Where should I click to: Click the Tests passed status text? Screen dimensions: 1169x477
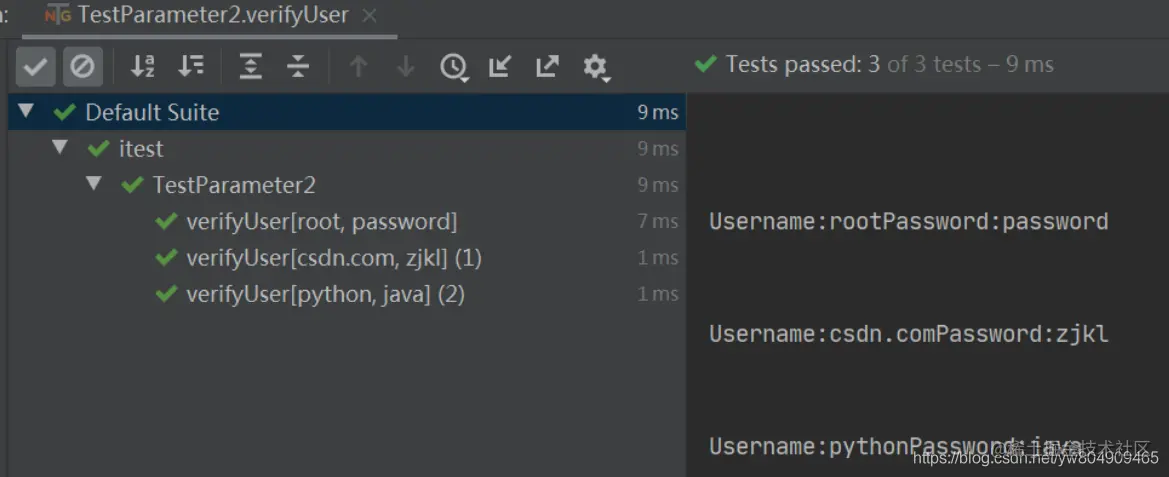(890, 64)
